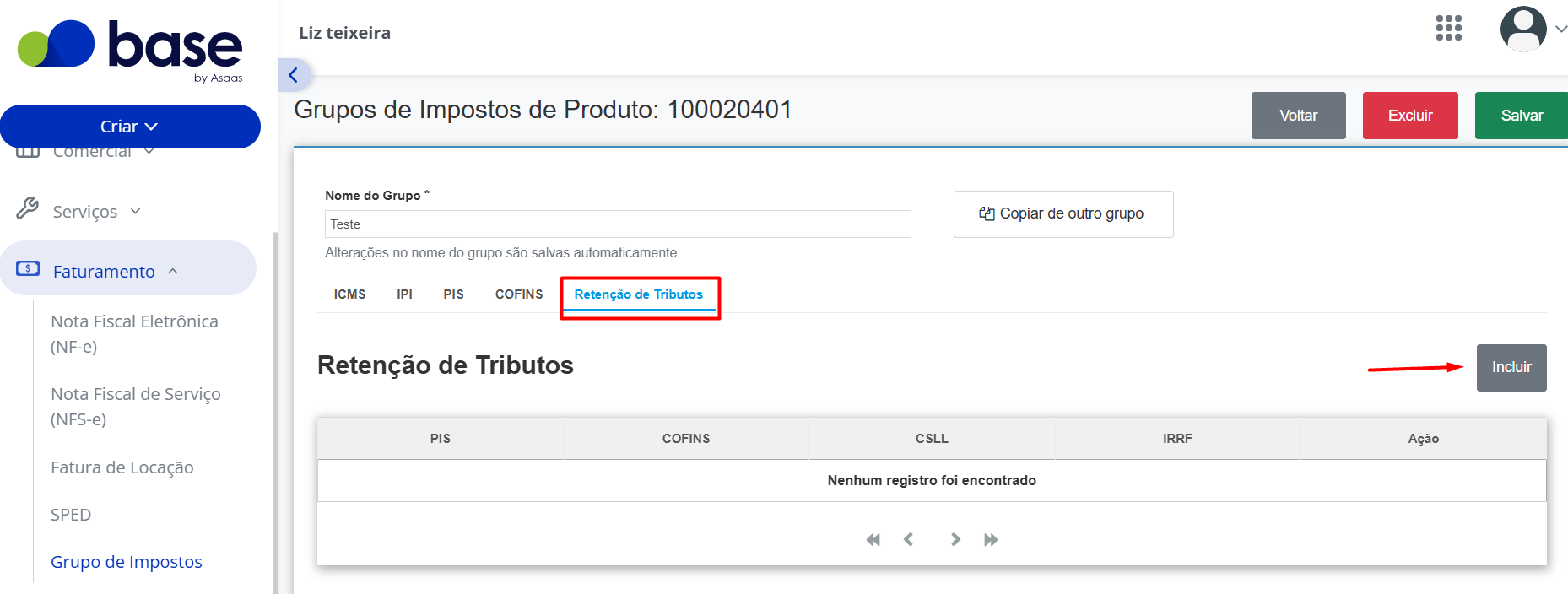Switch to the PIS tab

(x=454, y=294)
